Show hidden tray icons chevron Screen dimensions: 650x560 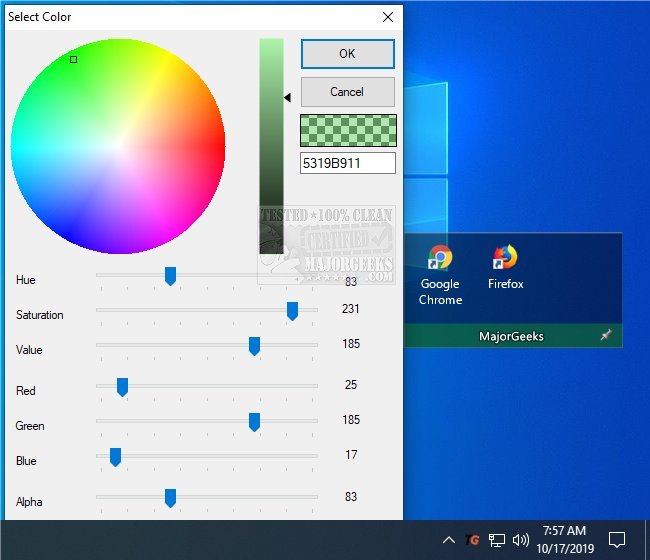tap(449, 541)
